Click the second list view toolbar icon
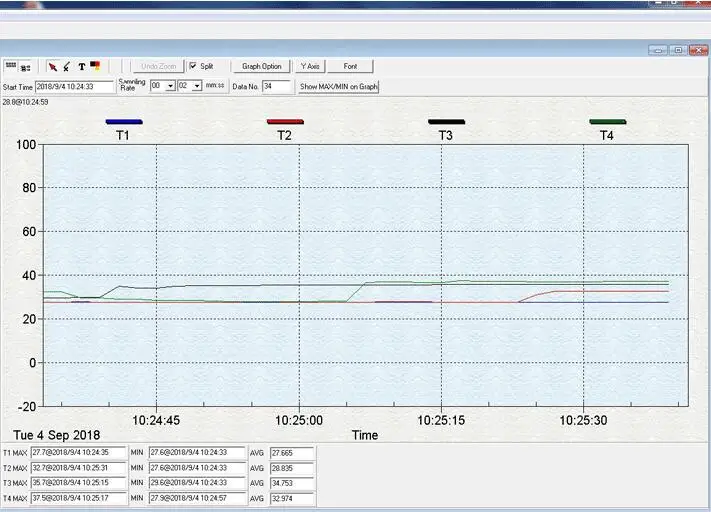The height and width of the screenshot is (512, 711). point(25,68)
